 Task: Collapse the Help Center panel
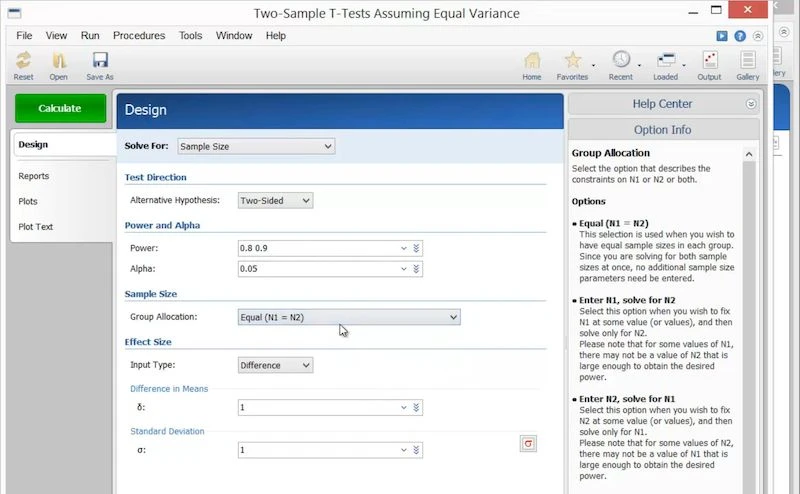click(x=751, y=104)
